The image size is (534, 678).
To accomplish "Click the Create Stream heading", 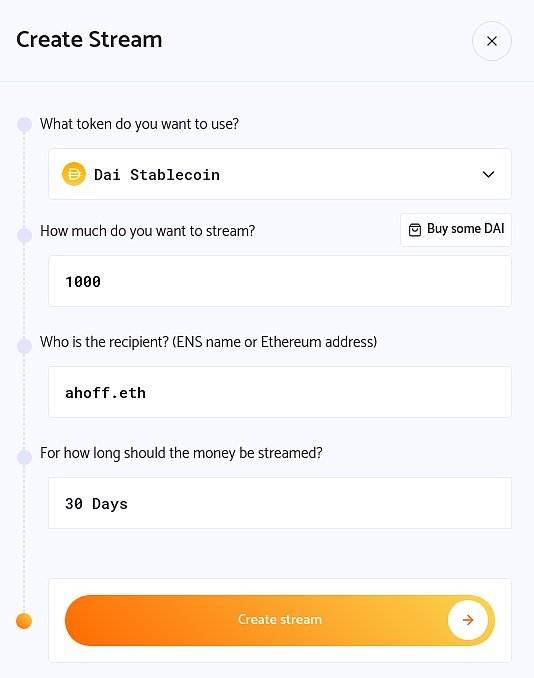I will click(89, 40).
